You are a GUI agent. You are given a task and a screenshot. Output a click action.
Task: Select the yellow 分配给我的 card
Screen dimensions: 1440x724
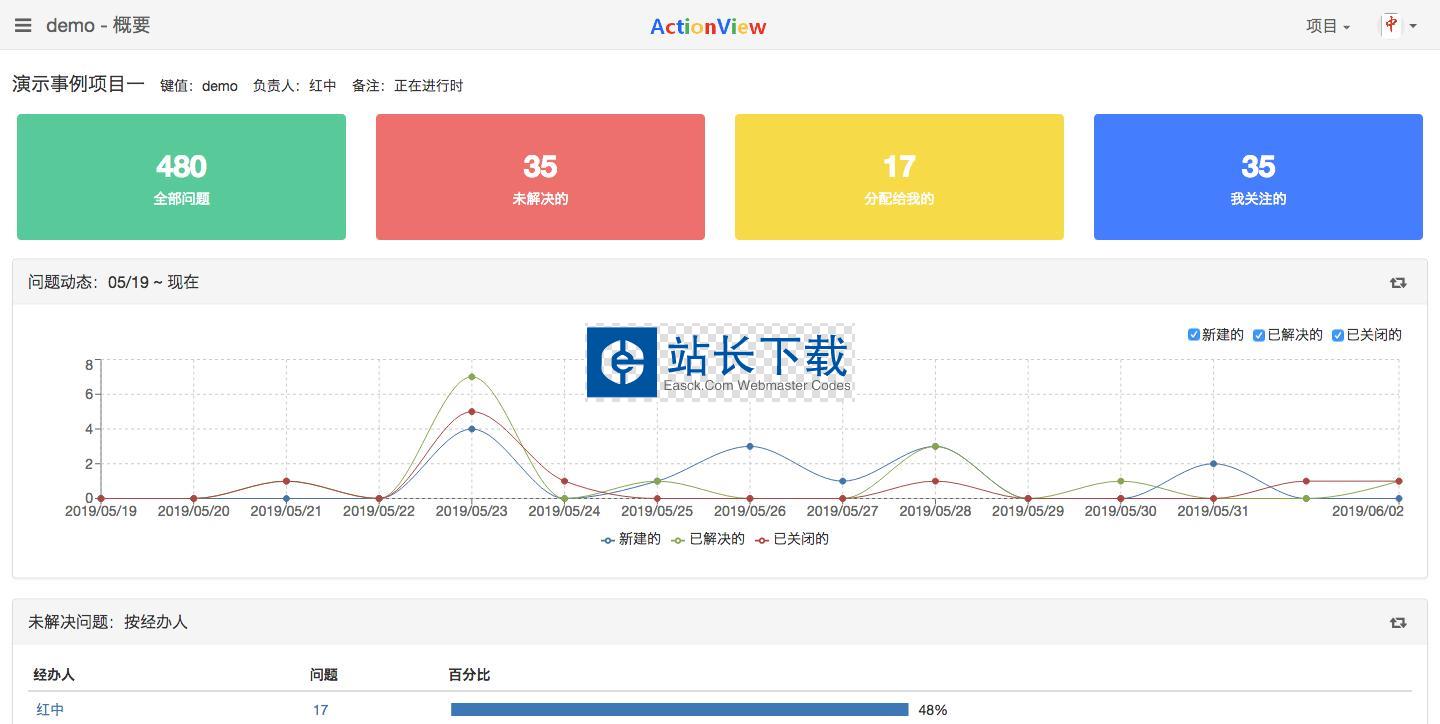[x=899, y=177]
